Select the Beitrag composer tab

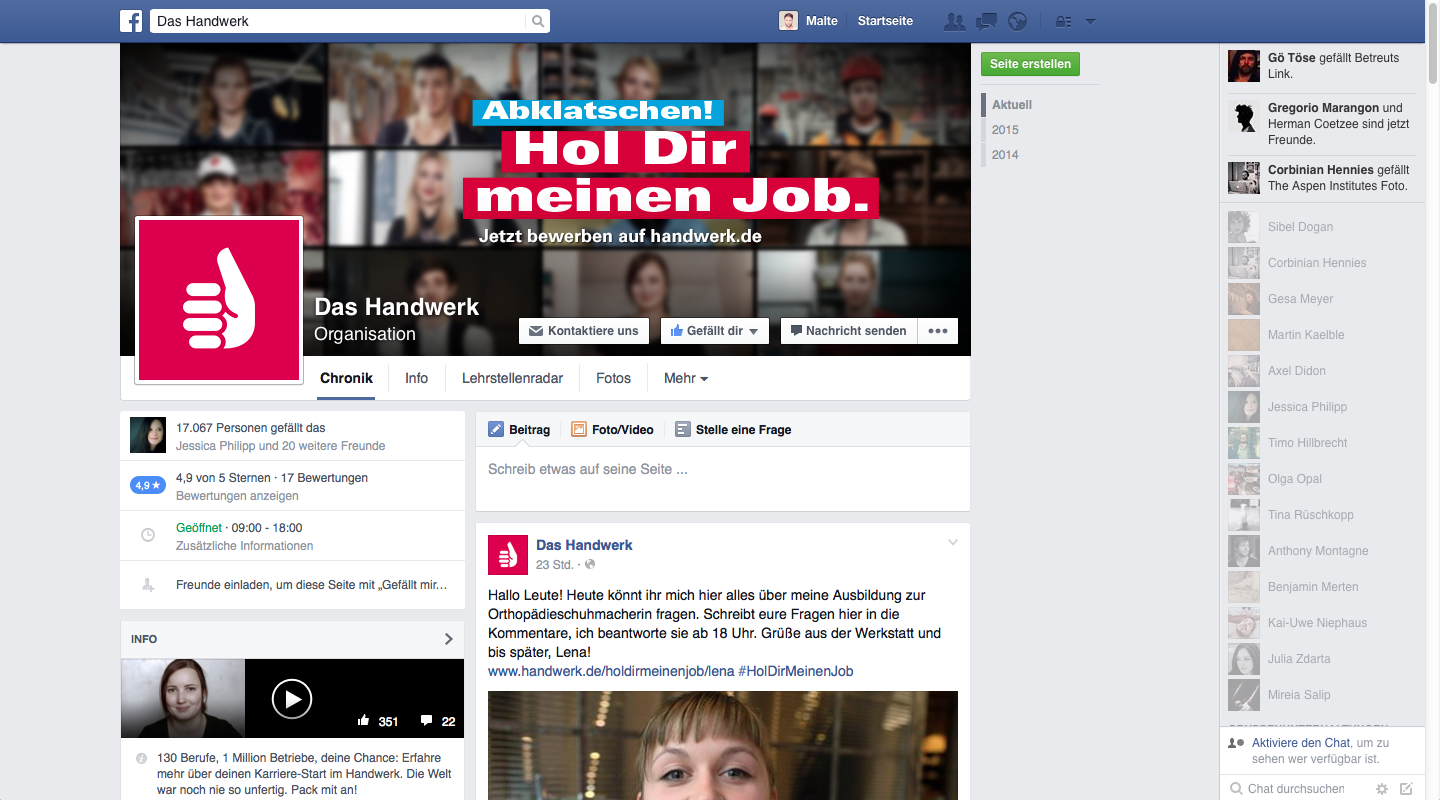coord(519,429)
